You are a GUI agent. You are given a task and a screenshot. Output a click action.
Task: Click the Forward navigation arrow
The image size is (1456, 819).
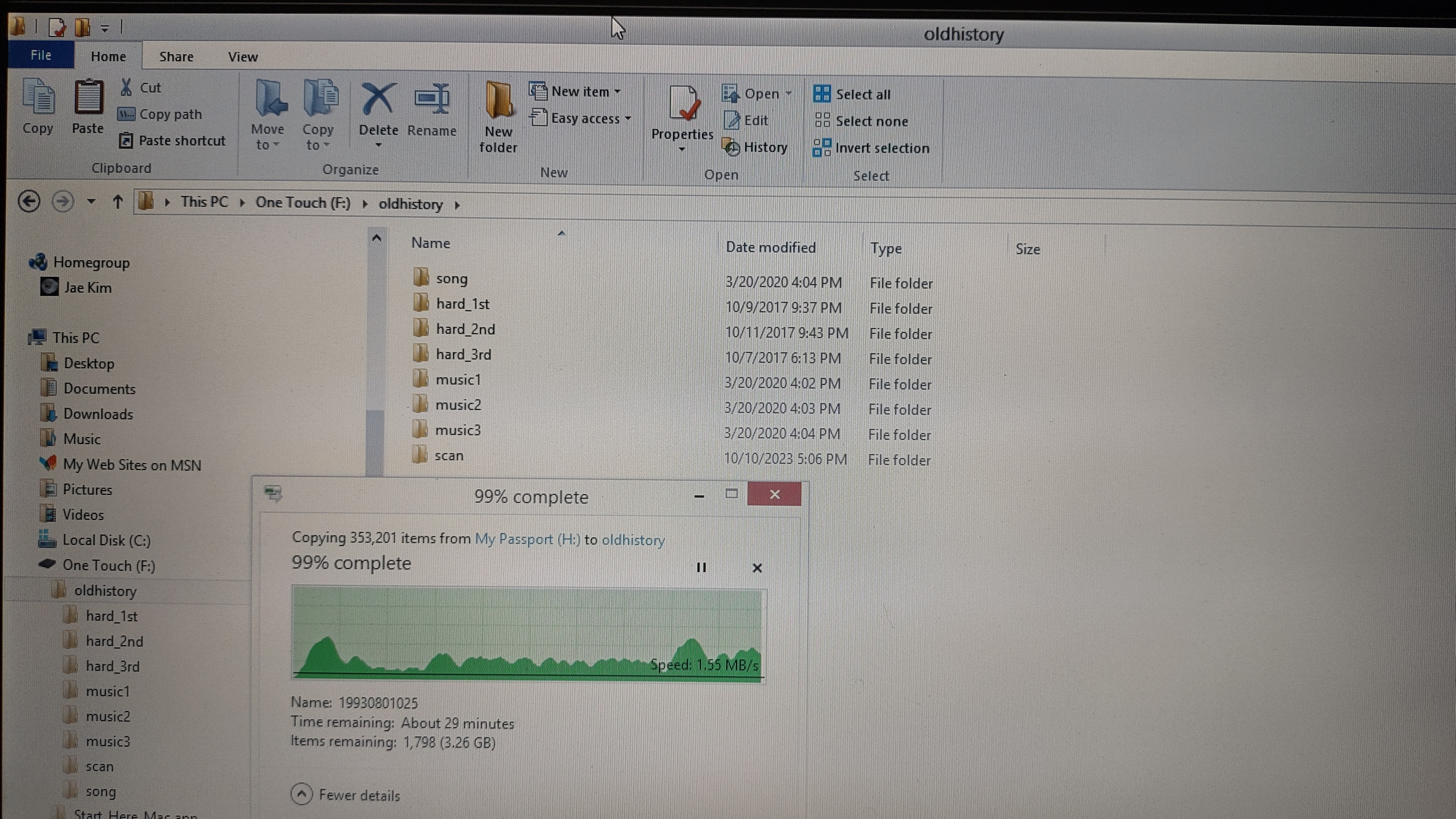63,201
